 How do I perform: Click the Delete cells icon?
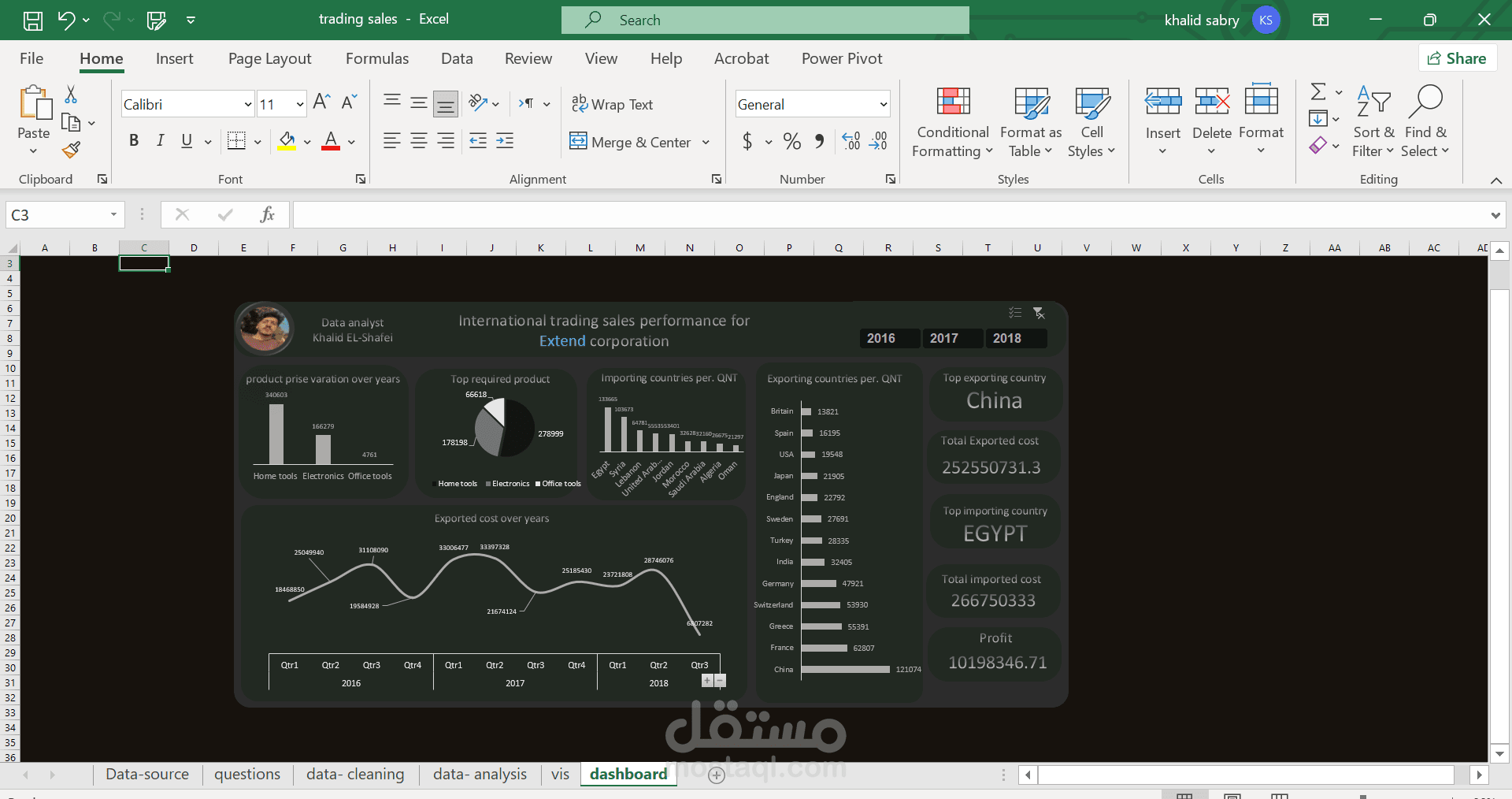tap(1212, 102)
